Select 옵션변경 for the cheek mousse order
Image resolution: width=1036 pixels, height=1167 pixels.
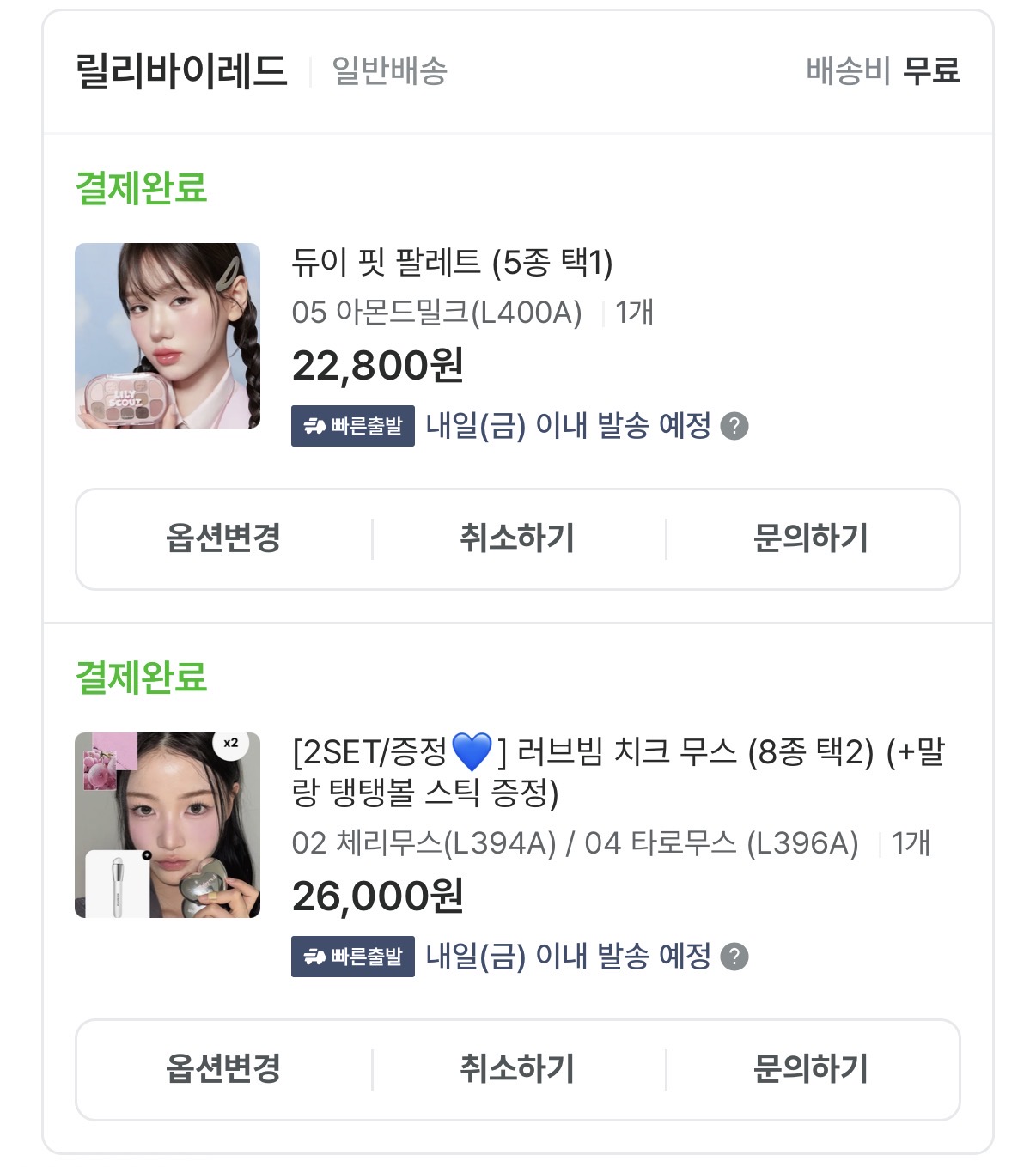223,1069
